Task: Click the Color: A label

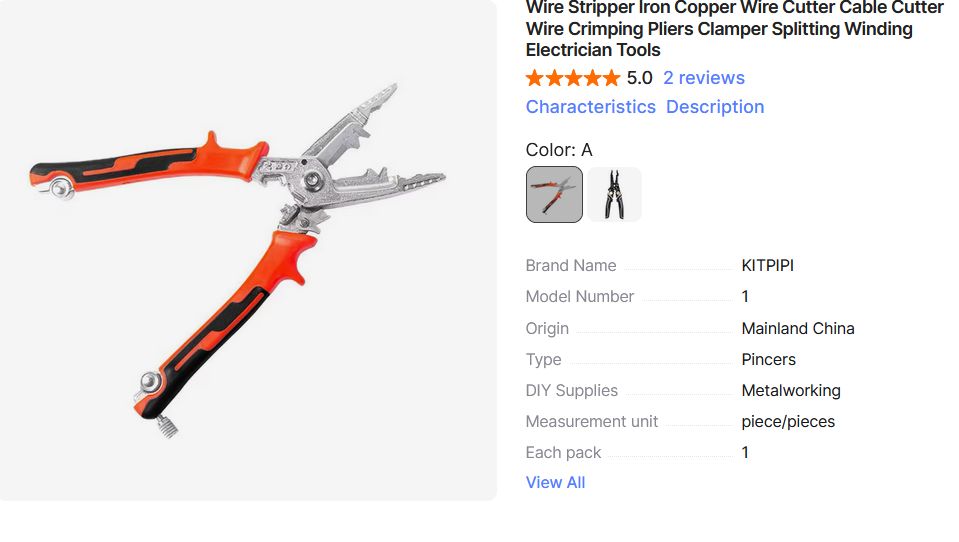Action: pyautogui.click(x=559, y=150)
